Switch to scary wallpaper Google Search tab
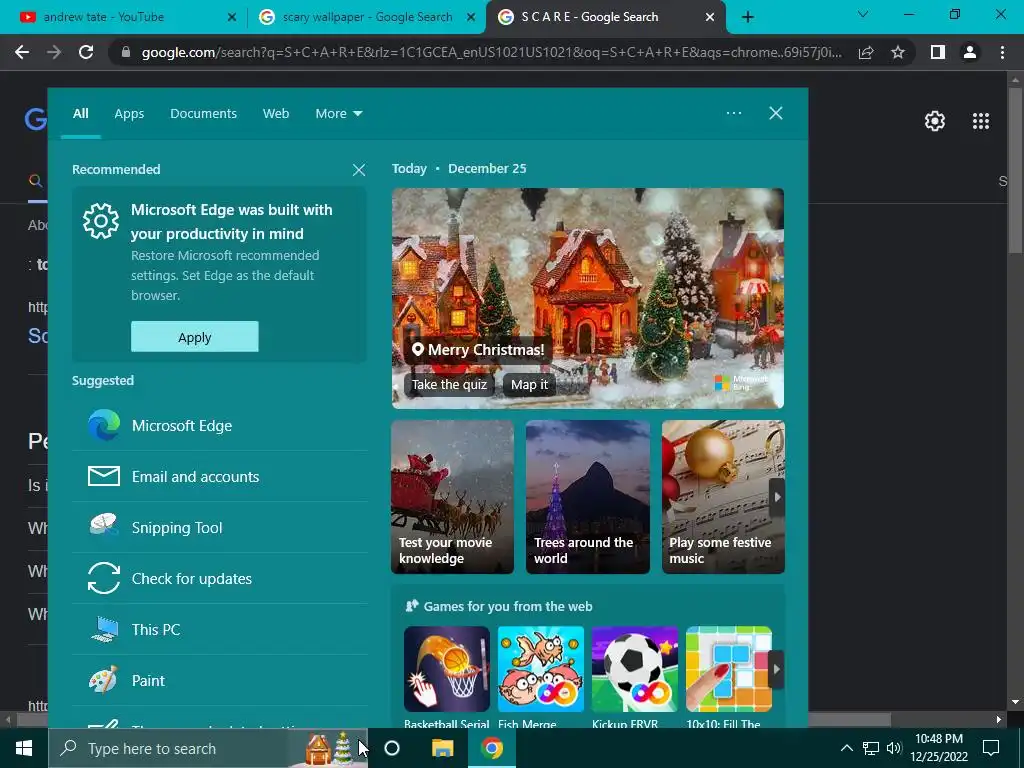Screen dimensions: 1024x768 click(367, 17)
